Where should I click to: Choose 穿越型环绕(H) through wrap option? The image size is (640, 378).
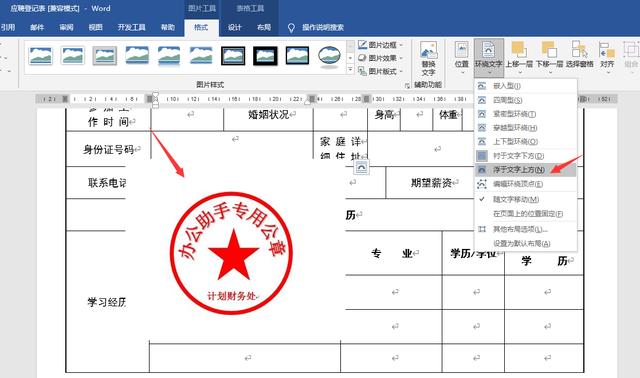526,128
